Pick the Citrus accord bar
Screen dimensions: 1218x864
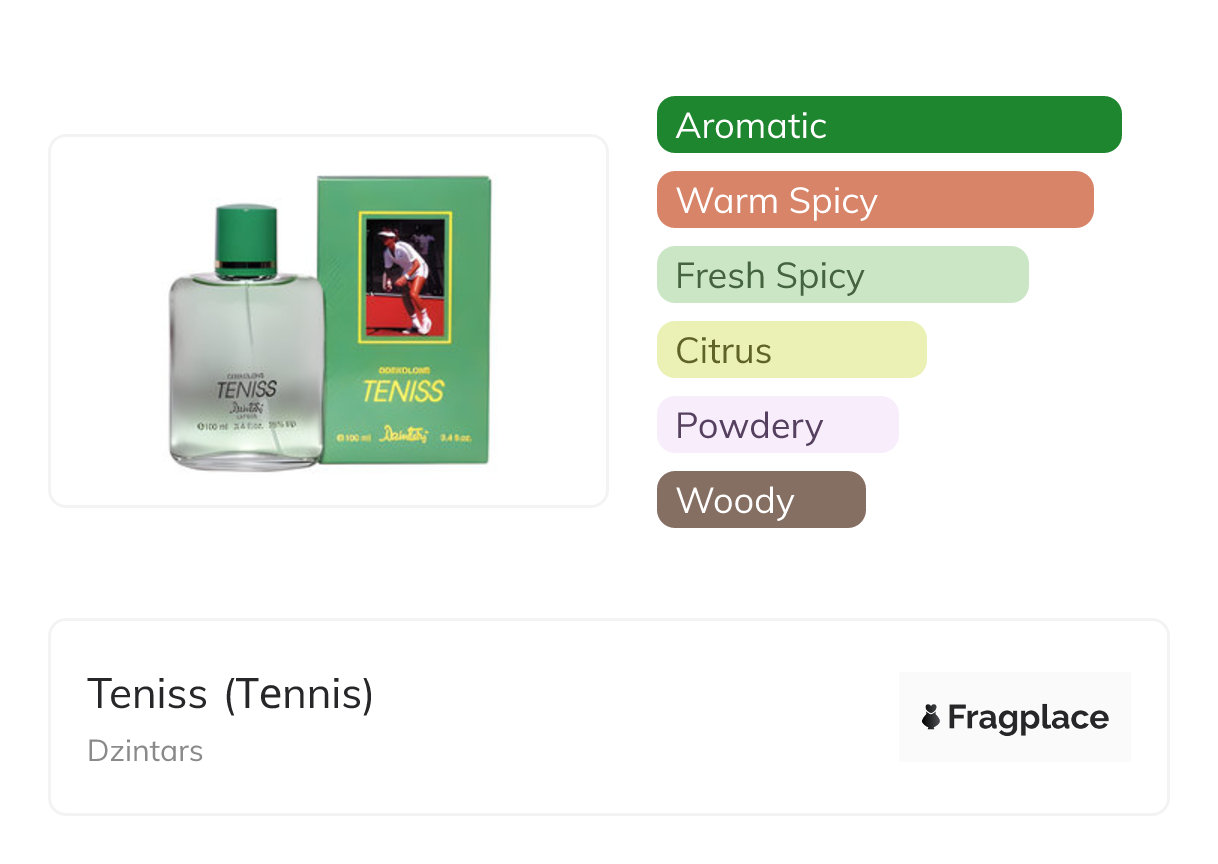click(791, 350)
